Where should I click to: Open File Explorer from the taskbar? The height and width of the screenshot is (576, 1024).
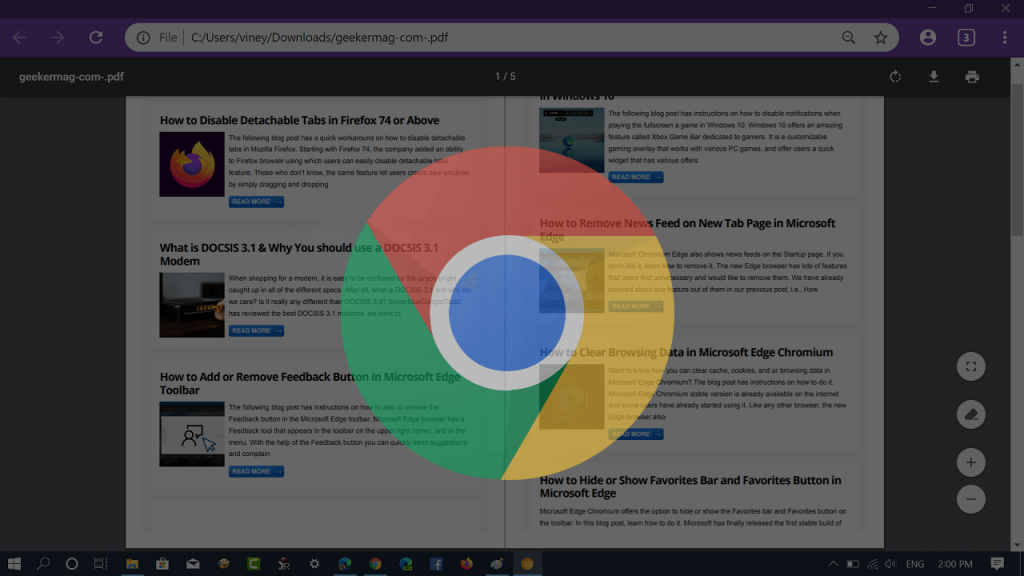coord(132,564)
